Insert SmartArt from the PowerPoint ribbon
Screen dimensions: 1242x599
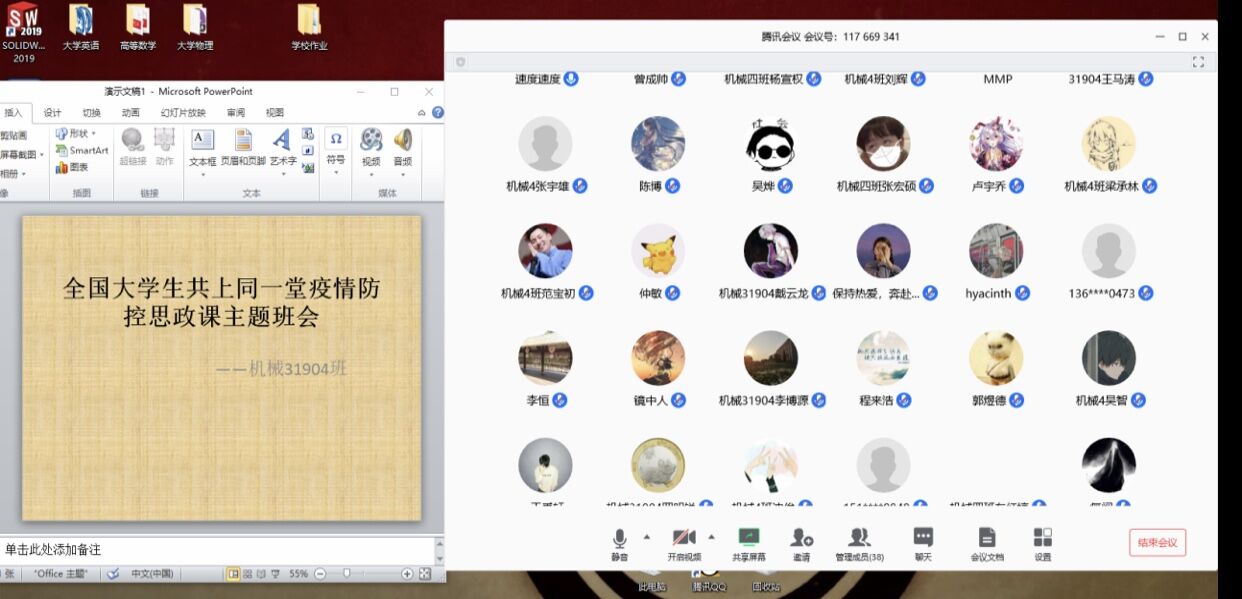[x=82, y=150]
